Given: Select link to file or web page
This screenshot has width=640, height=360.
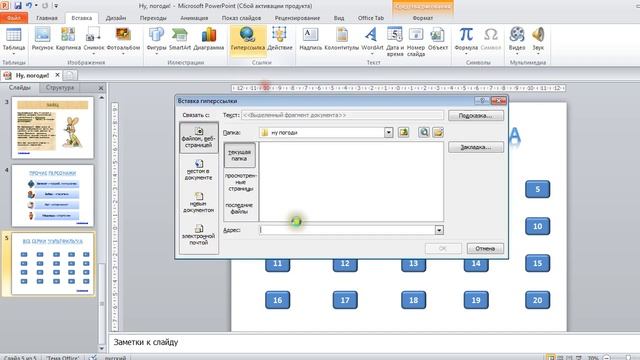Looking at the screenshot, I should (199, 138).
